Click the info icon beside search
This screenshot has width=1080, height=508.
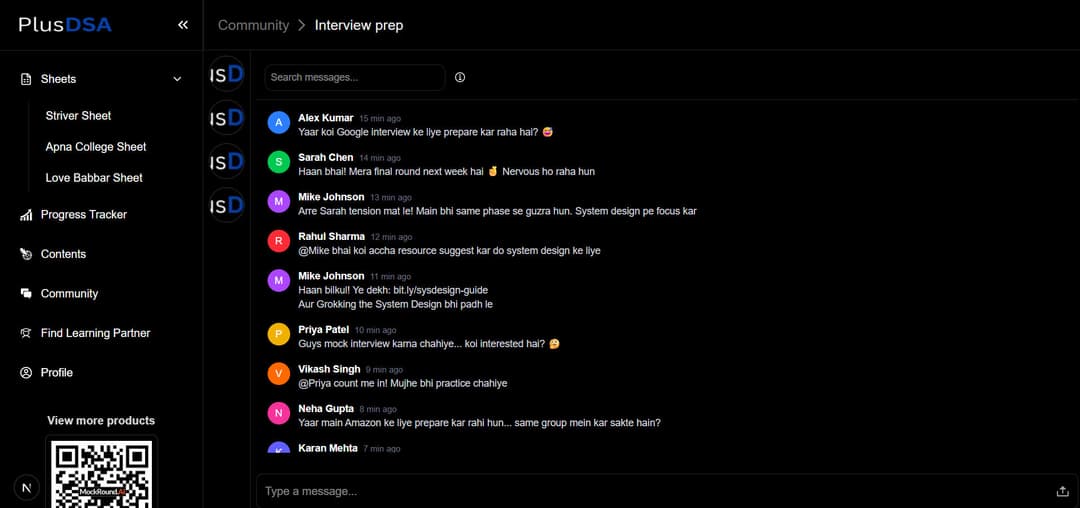coord(460,77)
